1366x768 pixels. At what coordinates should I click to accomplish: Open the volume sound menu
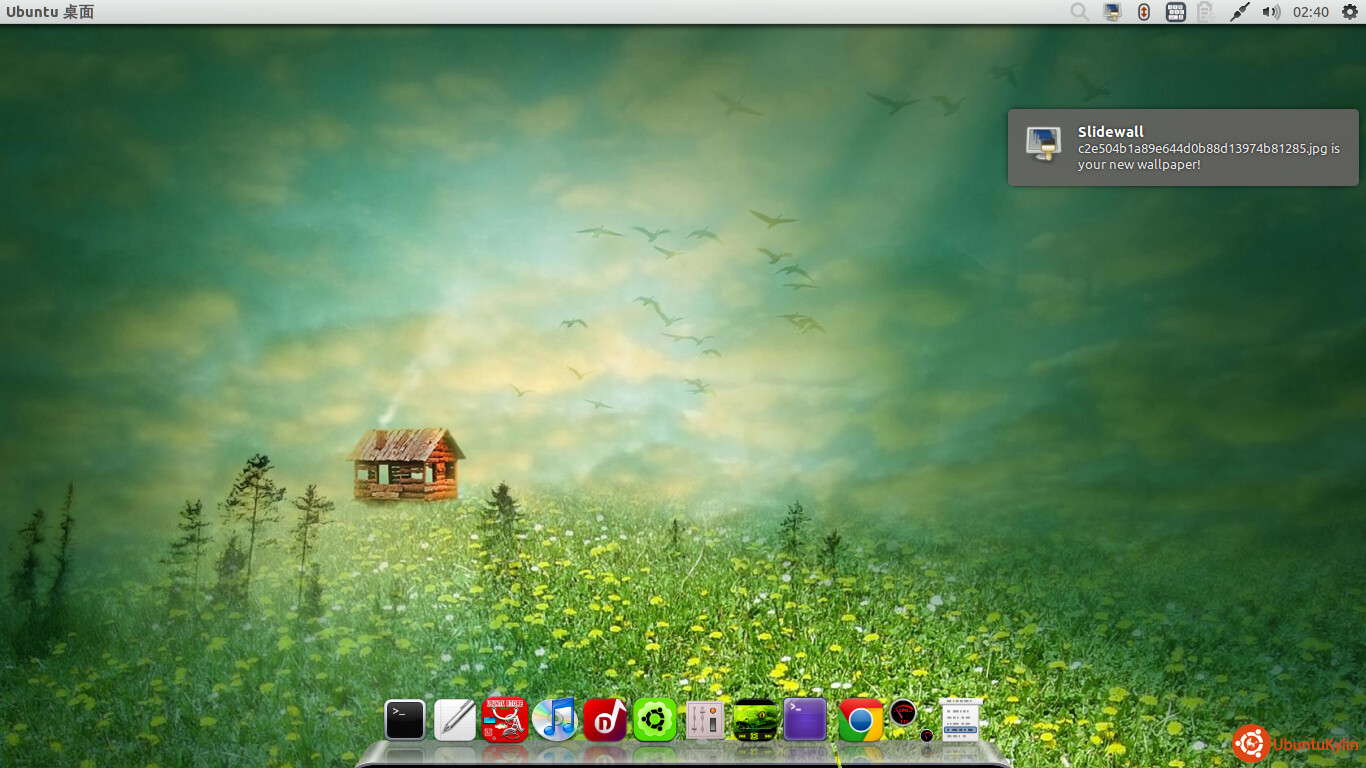(1271, 12)
